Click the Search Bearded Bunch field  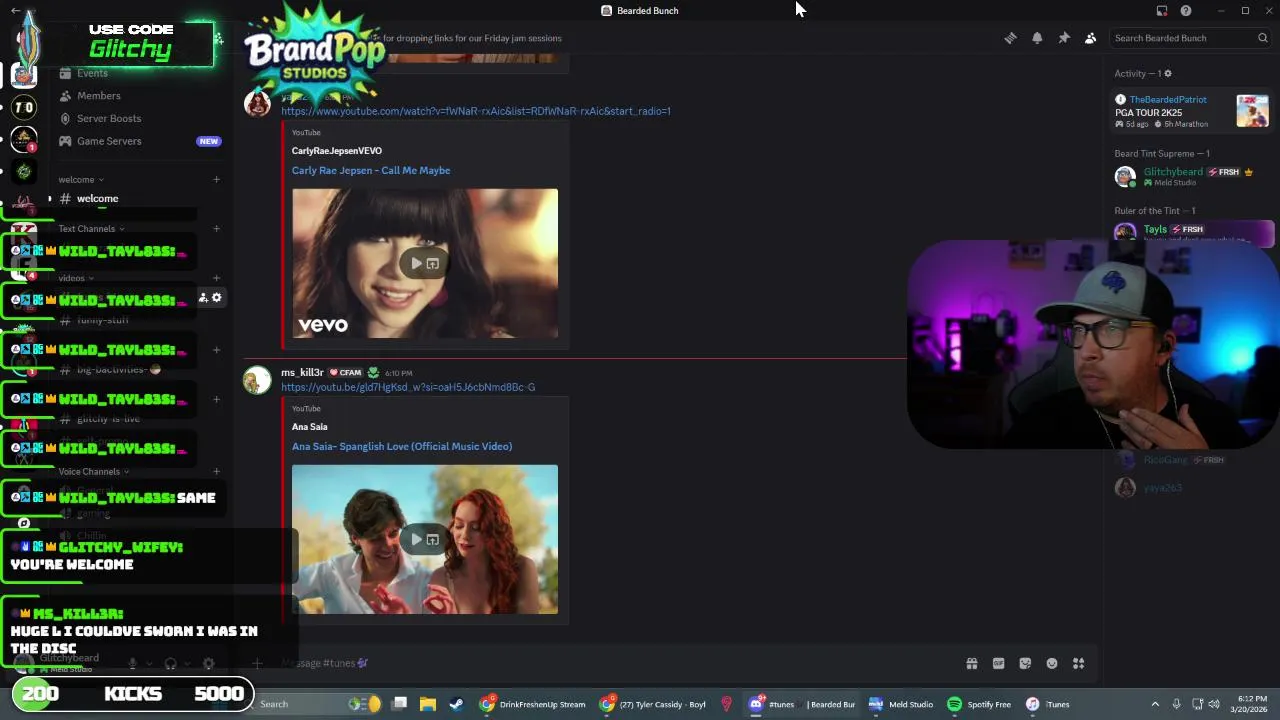(1190, 38)
